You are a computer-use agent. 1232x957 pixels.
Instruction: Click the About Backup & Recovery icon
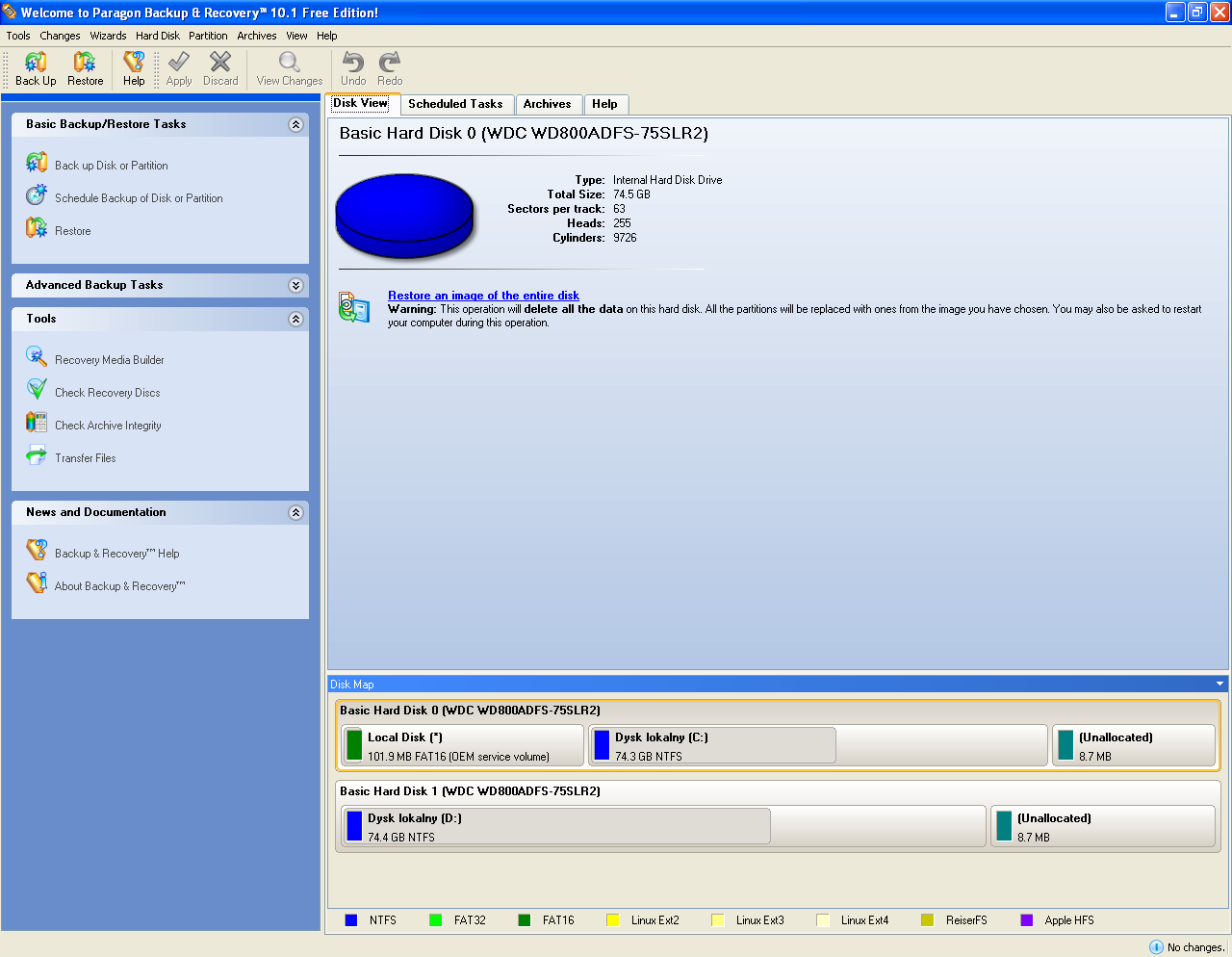(x=37, y=583)
